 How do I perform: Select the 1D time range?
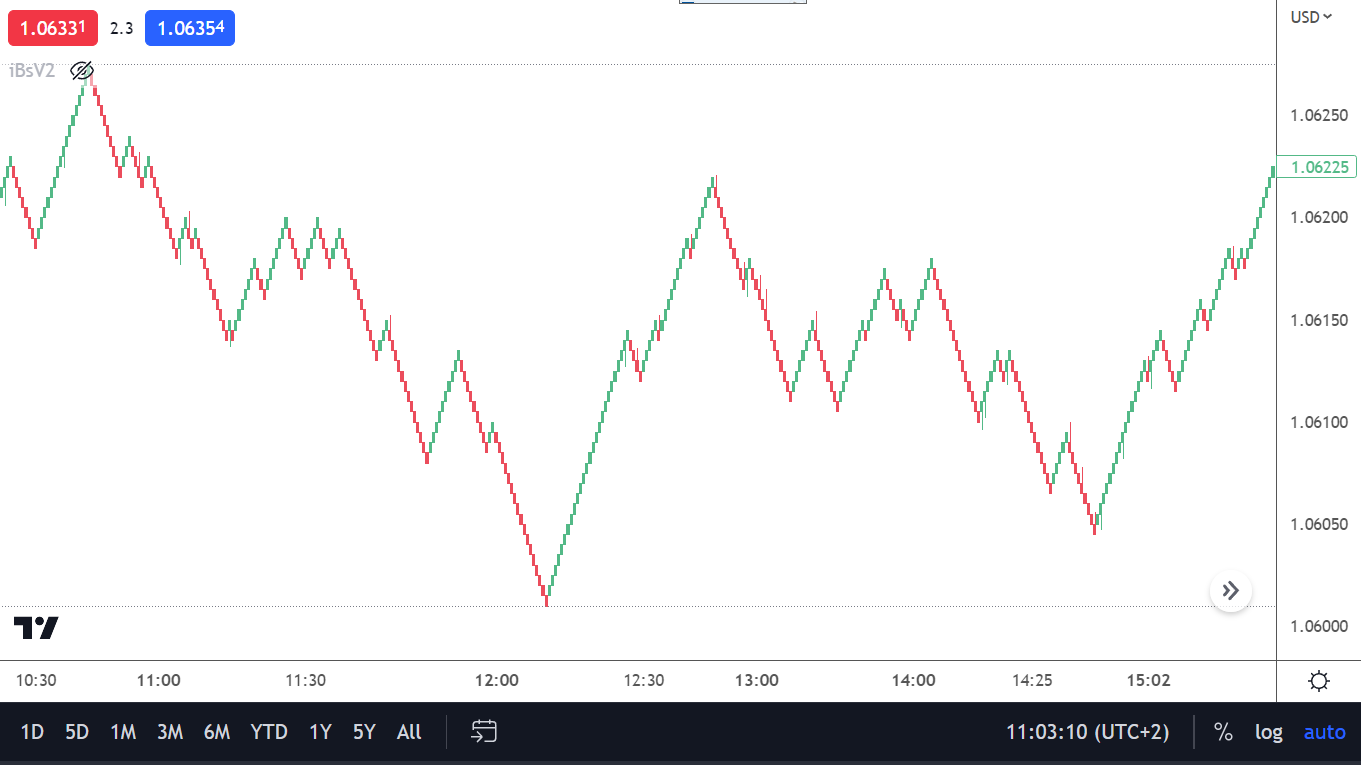pos(32,732)
